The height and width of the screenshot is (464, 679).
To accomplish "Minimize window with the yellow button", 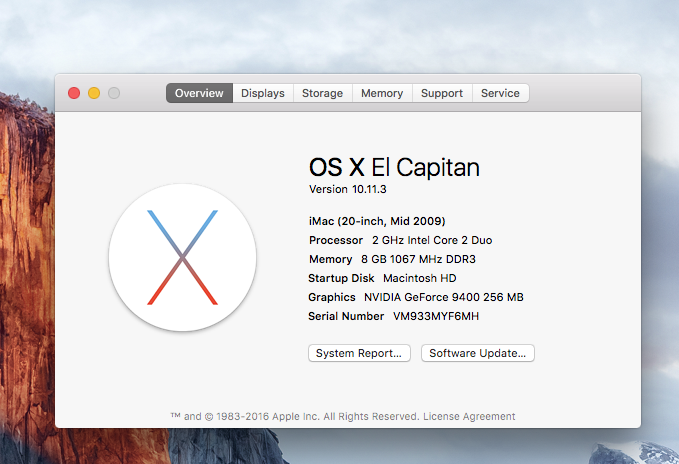I will (x=94, y=93).
